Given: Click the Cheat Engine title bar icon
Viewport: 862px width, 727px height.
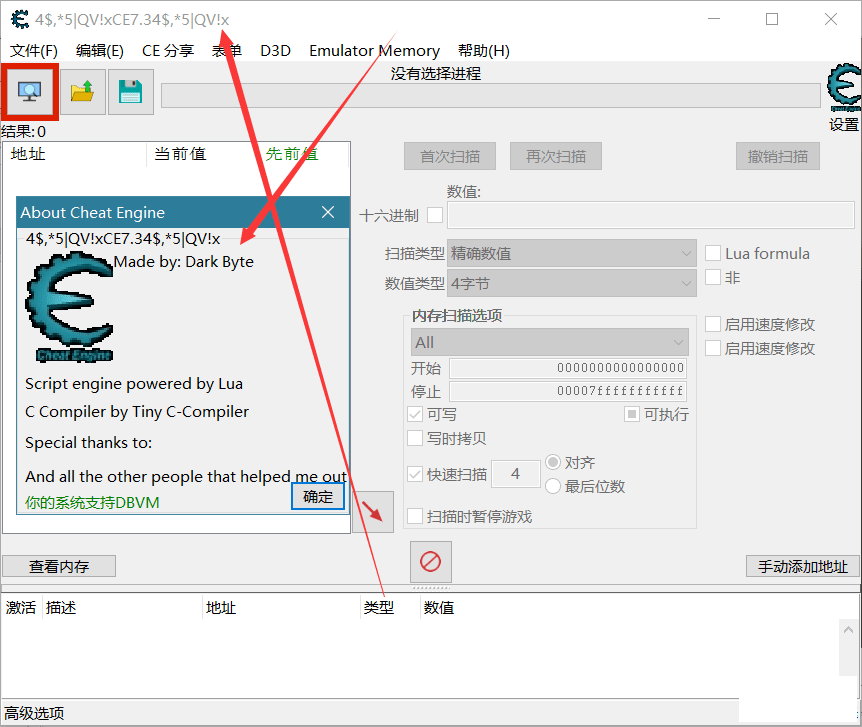Looking at the screenshot, I should pos(20,19).
